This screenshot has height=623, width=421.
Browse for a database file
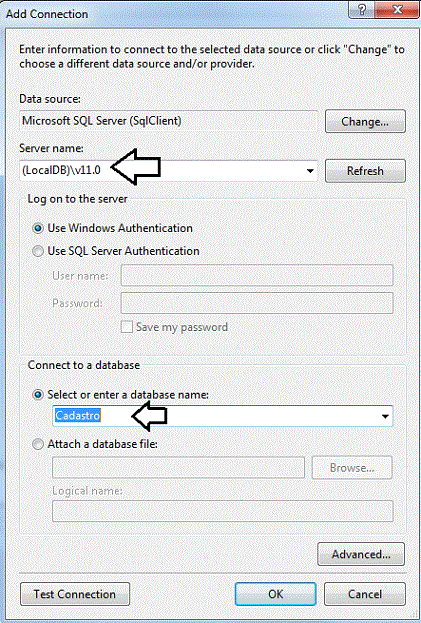(x=352, y=468)
